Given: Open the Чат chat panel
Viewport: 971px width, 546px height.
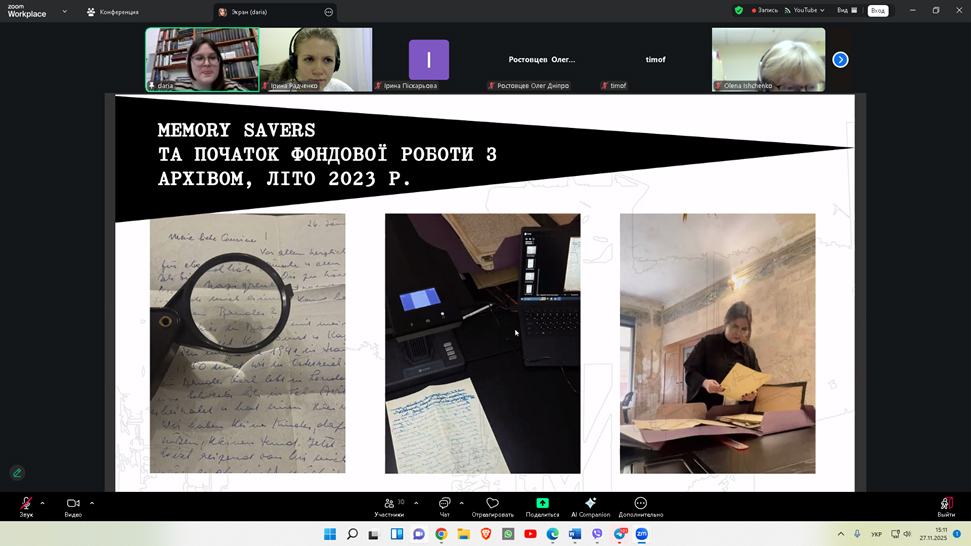Looking at the screenshot, I should click(x=445, y=504).
